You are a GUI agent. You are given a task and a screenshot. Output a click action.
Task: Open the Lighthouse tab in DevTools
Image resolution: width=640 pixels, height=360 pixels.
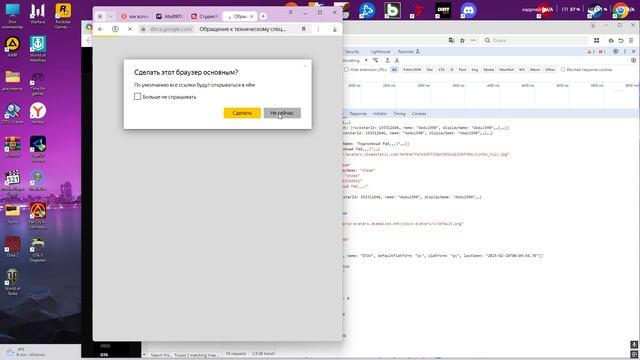pos(380,52)
